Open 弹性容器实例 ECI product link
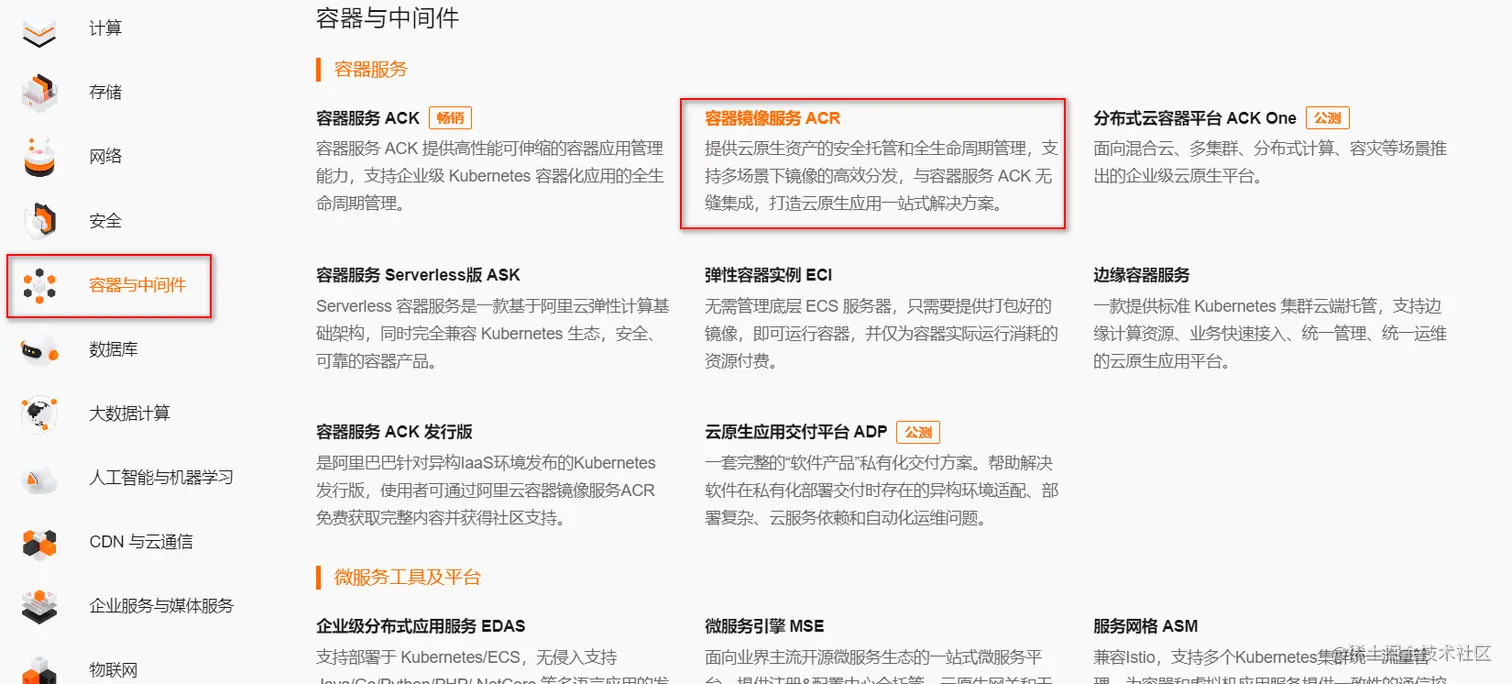This screenshot has width=1512, height=684. point(768,275)
